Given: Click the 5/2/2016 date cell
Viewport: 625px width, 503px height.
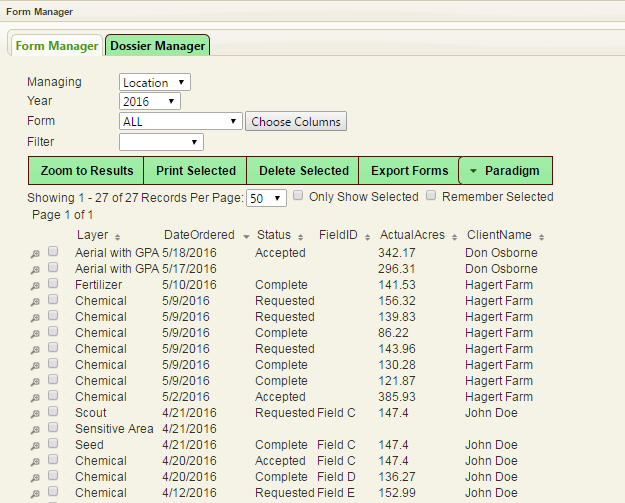Looking at the screenshot, I should [186, 397].
